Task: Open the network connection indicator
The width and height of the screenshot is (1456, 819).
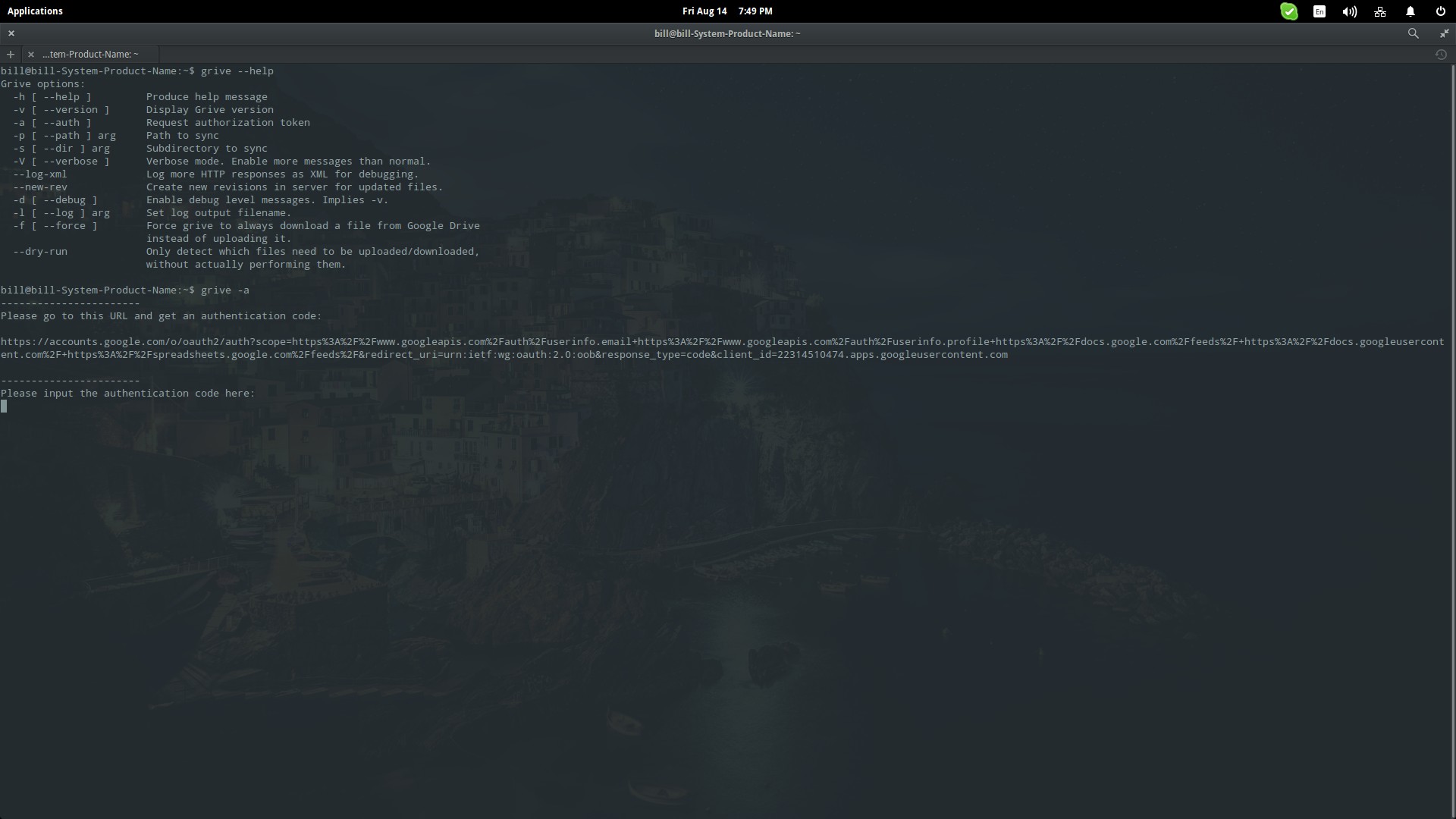Action: click(1380, 11)
